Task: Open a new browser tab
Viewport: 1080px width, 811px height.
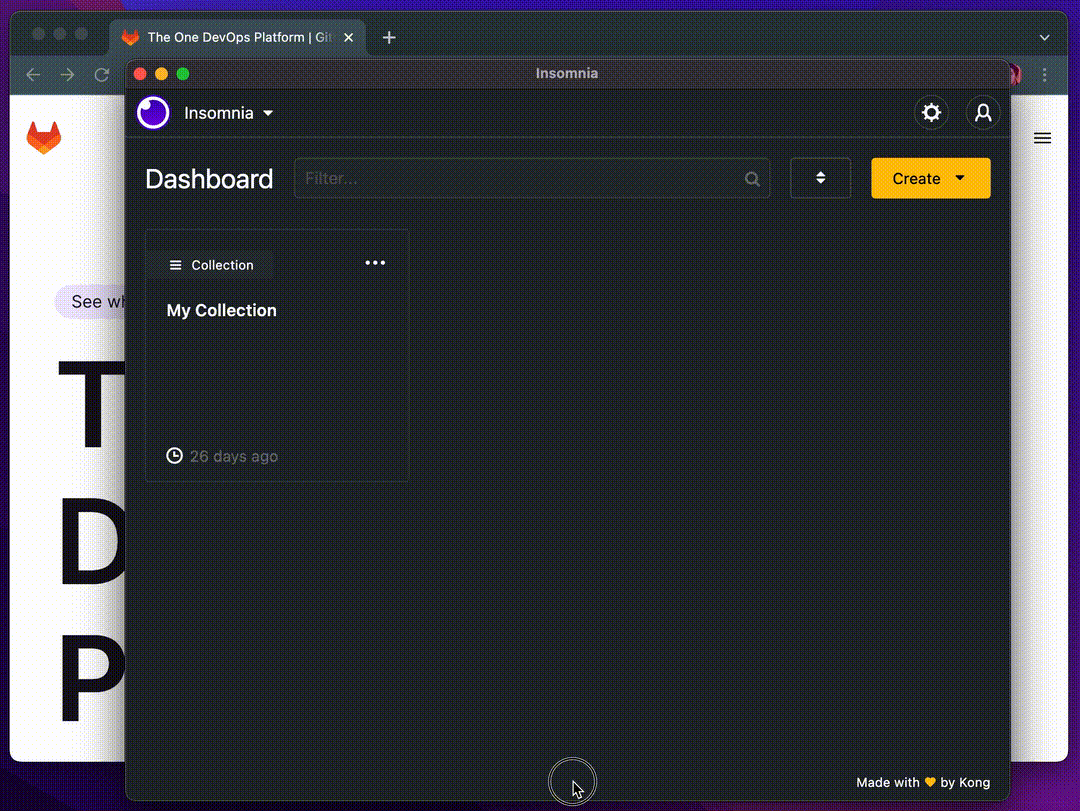Action: coord(389,37)
